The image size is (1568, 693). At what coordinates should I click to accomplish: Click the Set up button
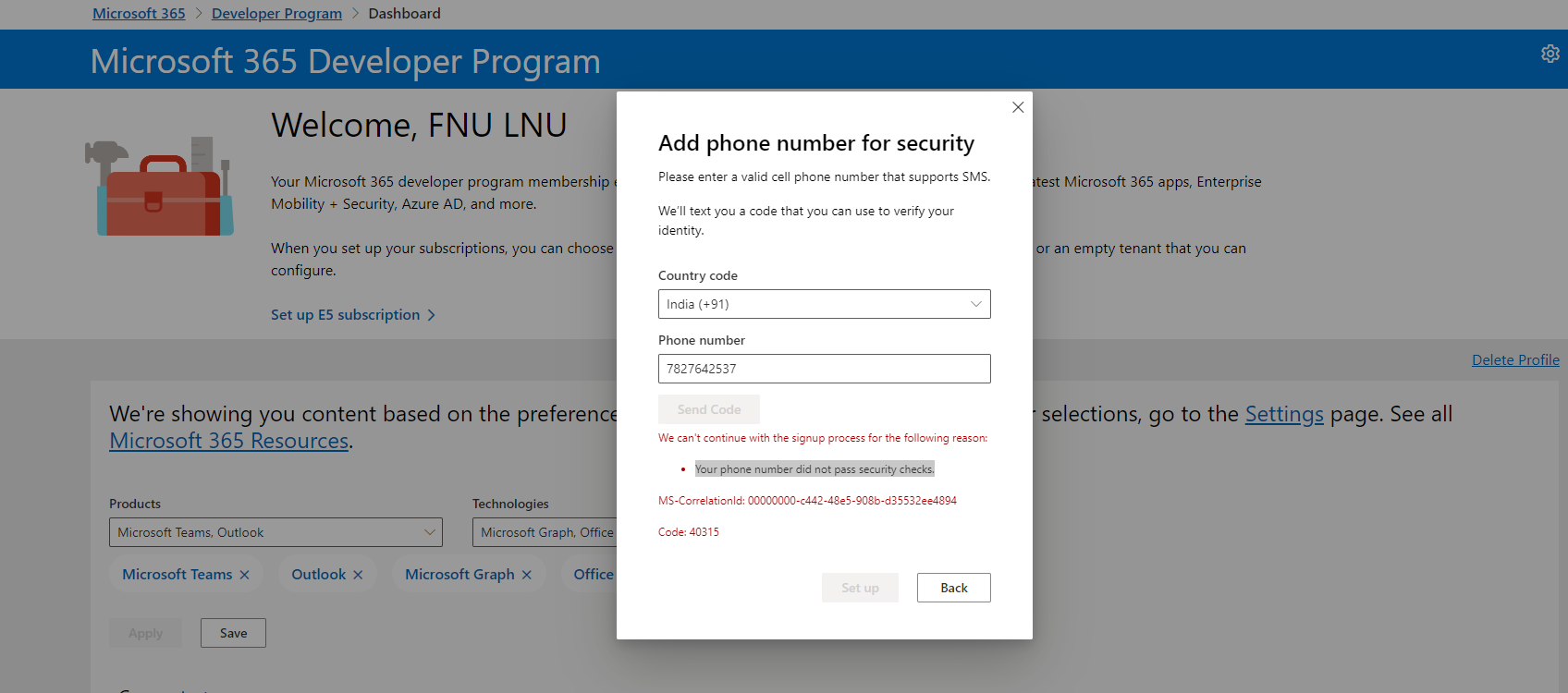860,588
